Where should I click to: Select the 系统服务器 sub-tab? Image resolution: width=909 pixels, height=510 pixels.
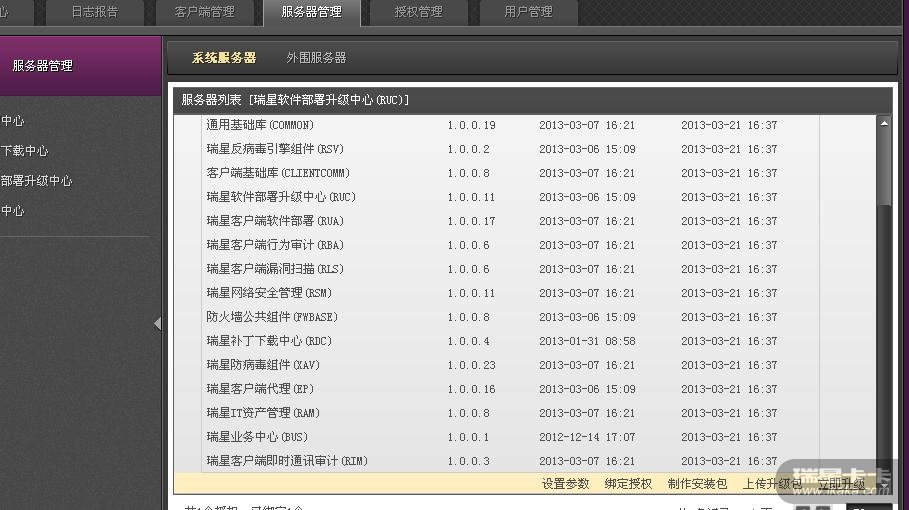click(x=224, y=58)
